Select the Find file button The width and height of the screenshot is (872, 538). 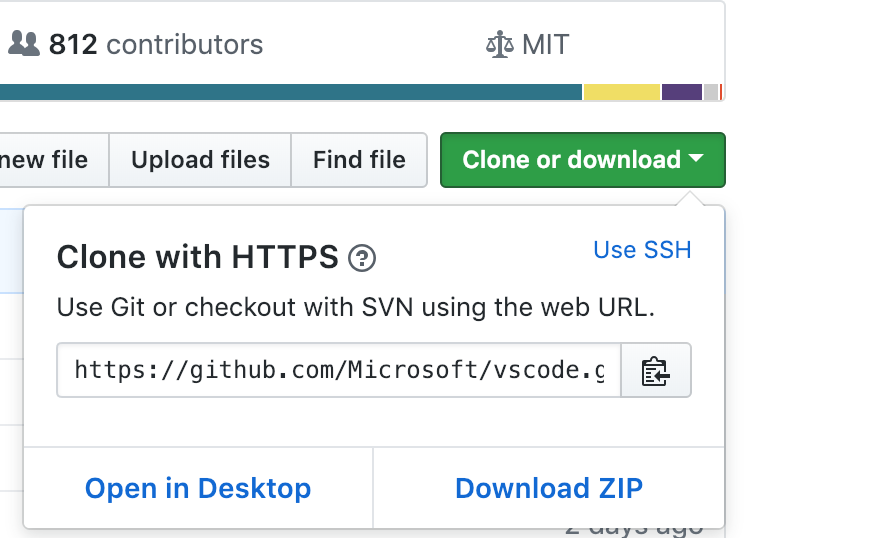359,160
